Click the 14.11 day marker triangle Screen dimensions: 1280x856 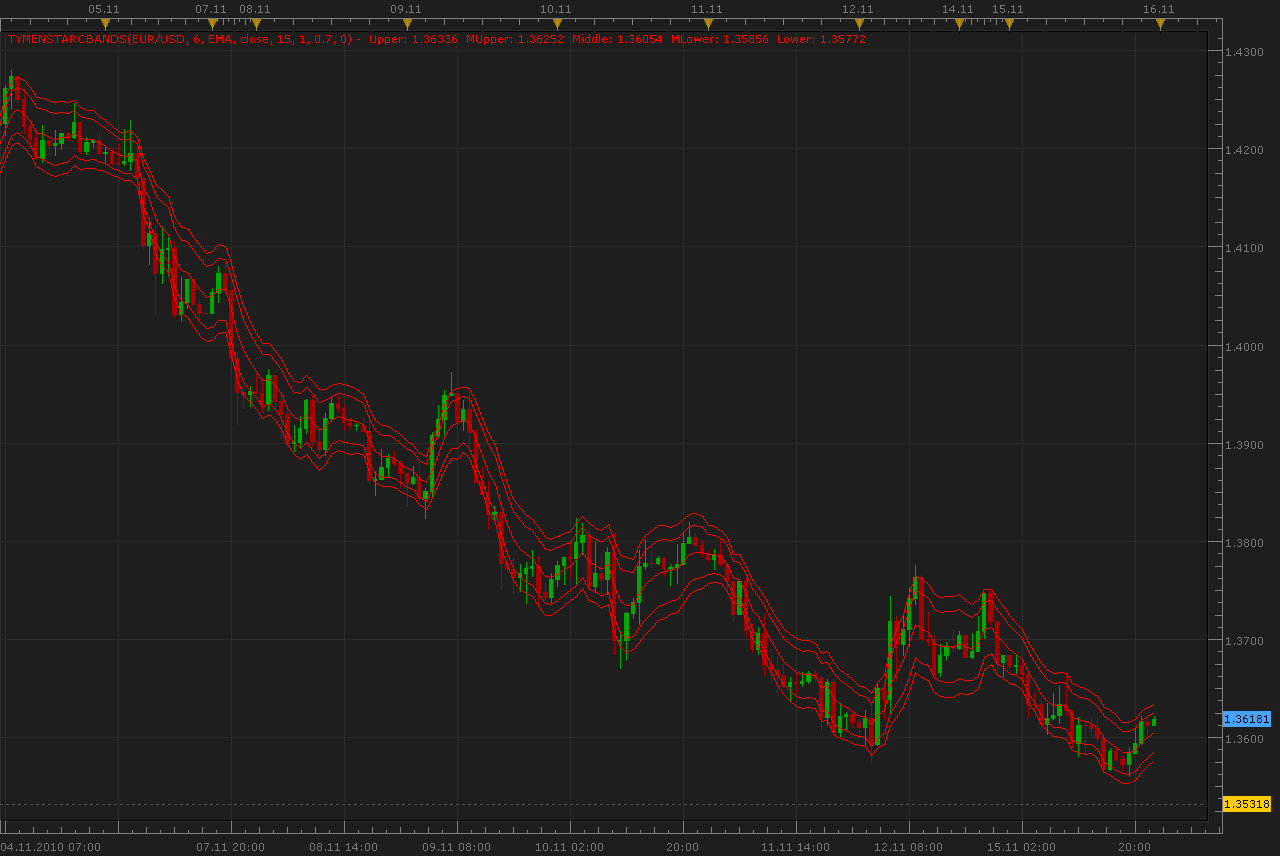tap(959, 24)
